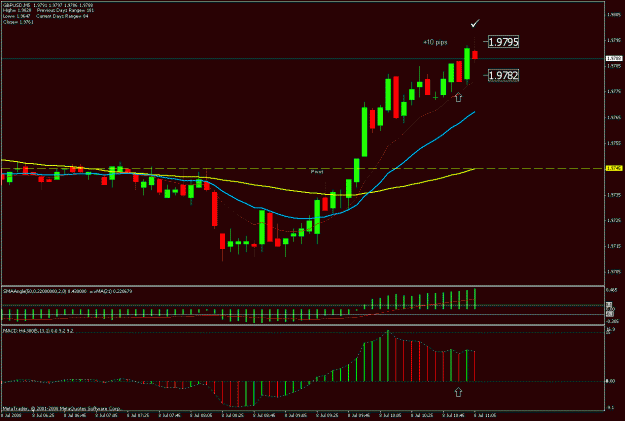This screenshot has height=421, width=625.
Task: Select the 'Pivot' label on the chart
Action: [317, 172]
